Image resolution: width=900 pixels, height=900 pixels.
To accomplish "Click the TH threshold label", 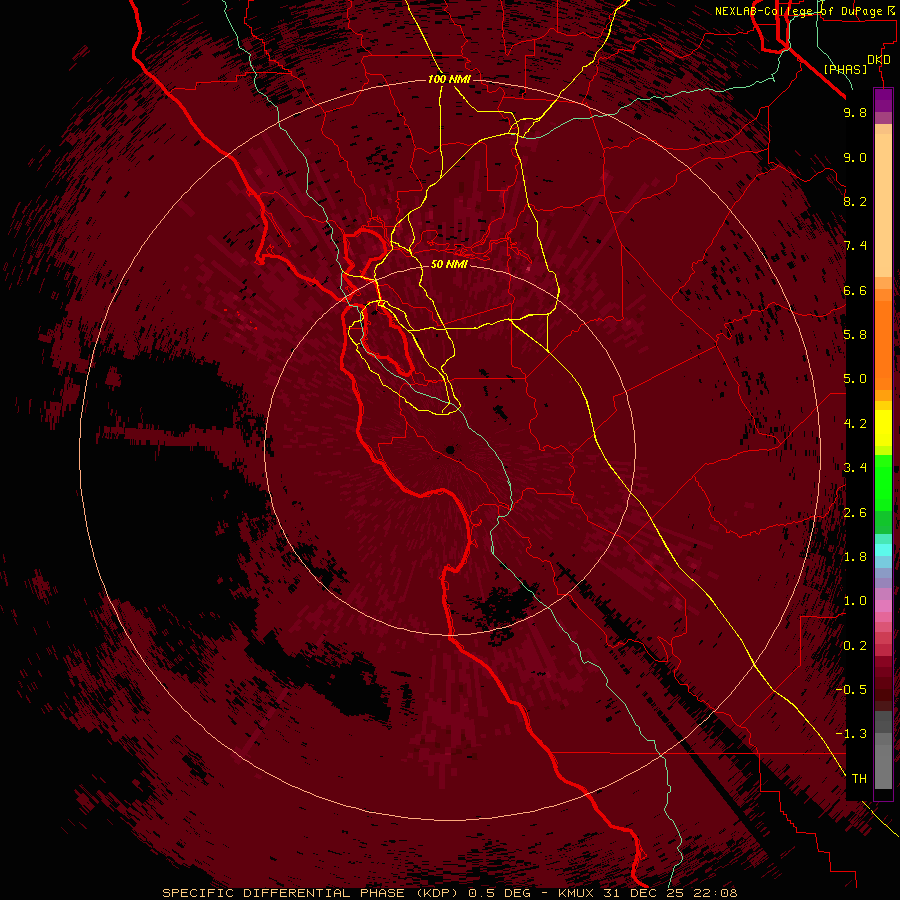I will coord(859,779).
